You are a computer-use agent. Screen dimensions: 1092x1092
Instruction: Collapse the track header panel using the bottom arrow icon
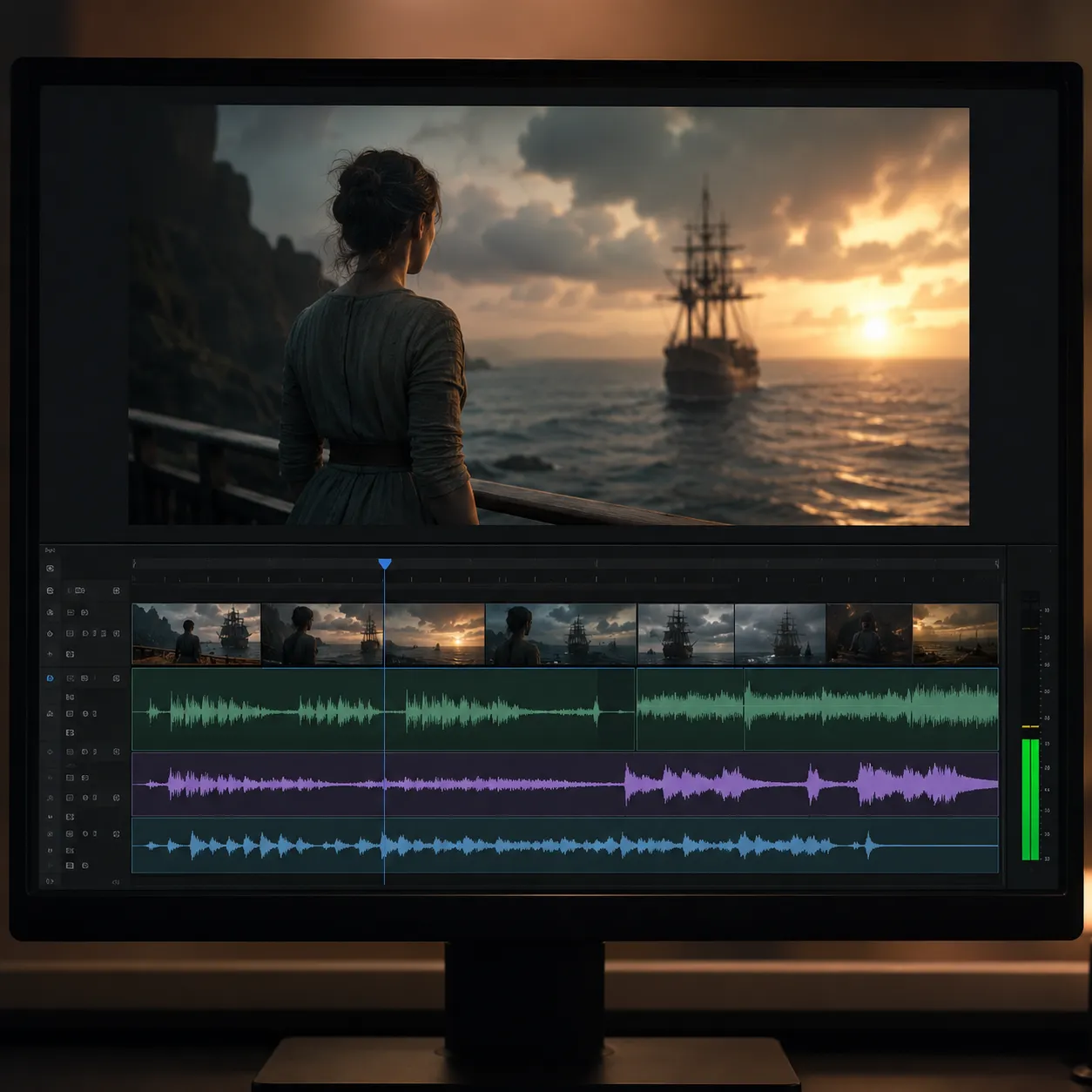(x=116, y=882)
